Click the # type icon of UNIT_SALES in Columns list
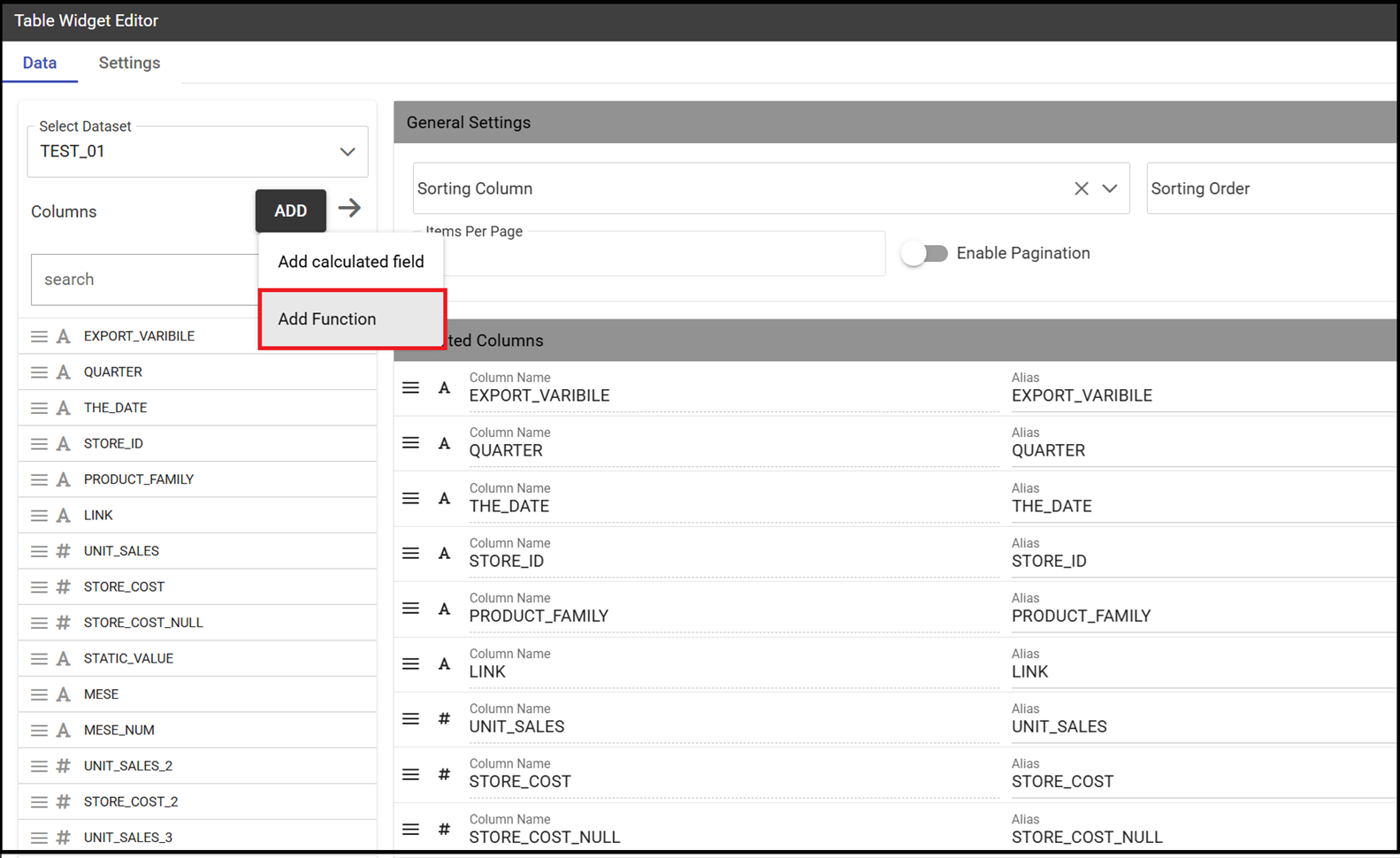 [64, 551]
